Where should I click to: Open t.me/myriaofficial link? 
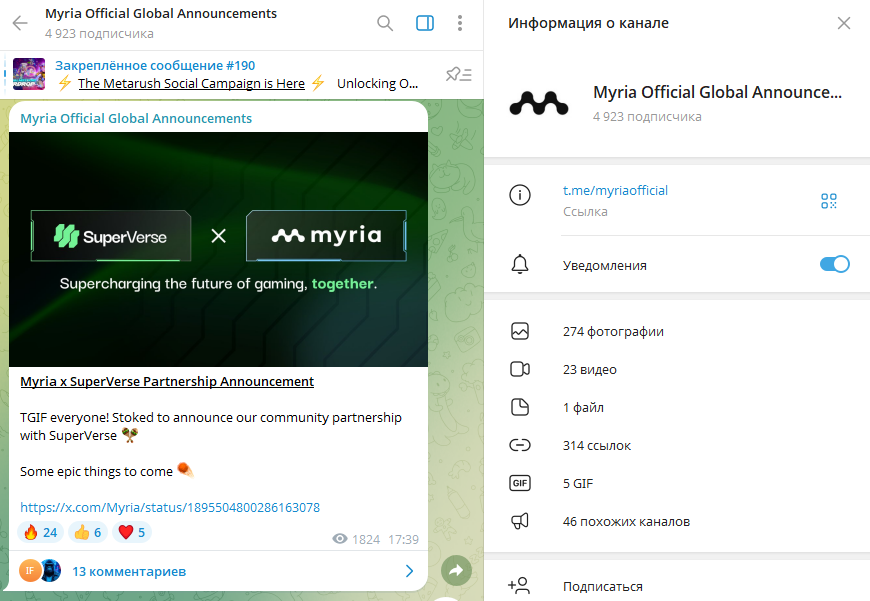pyautogui.click(x=615, y=190)
